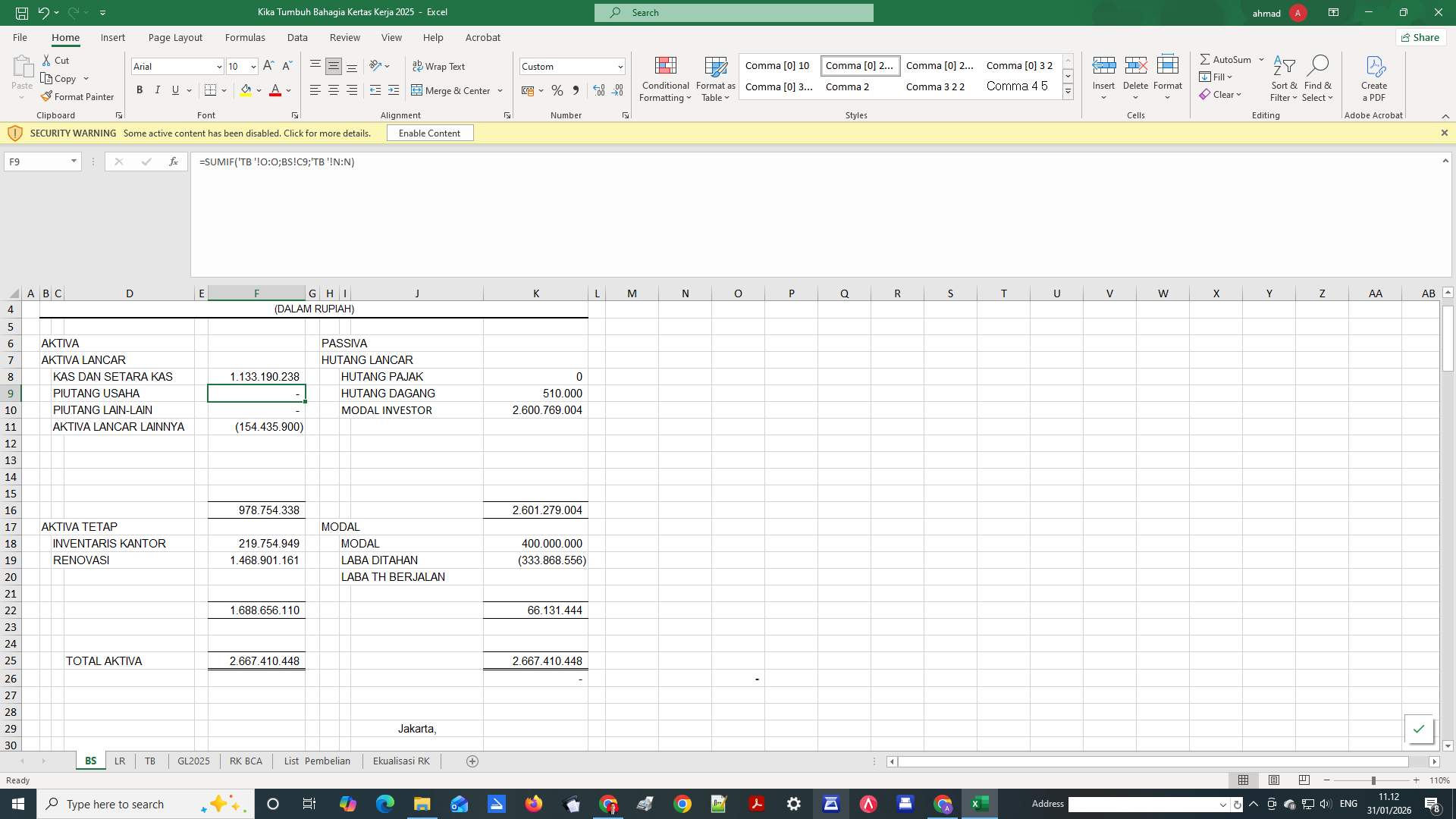The width and height of the screenshot is (1456, 819).
Task: Open the Fill Color swatch
Action: point(246,90)
